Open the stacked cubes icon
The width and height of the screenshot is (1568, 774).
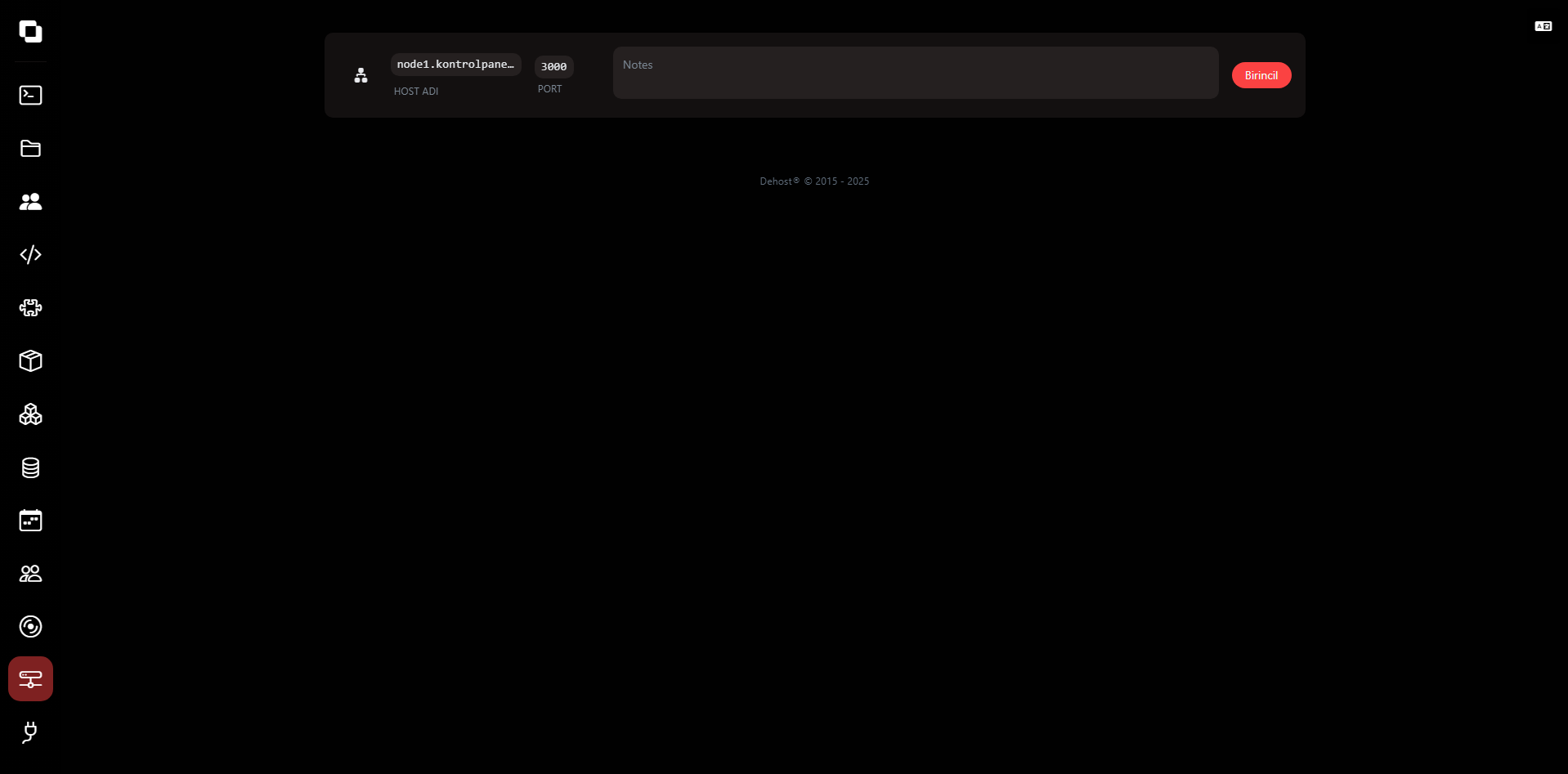click(x=30, y=414)
